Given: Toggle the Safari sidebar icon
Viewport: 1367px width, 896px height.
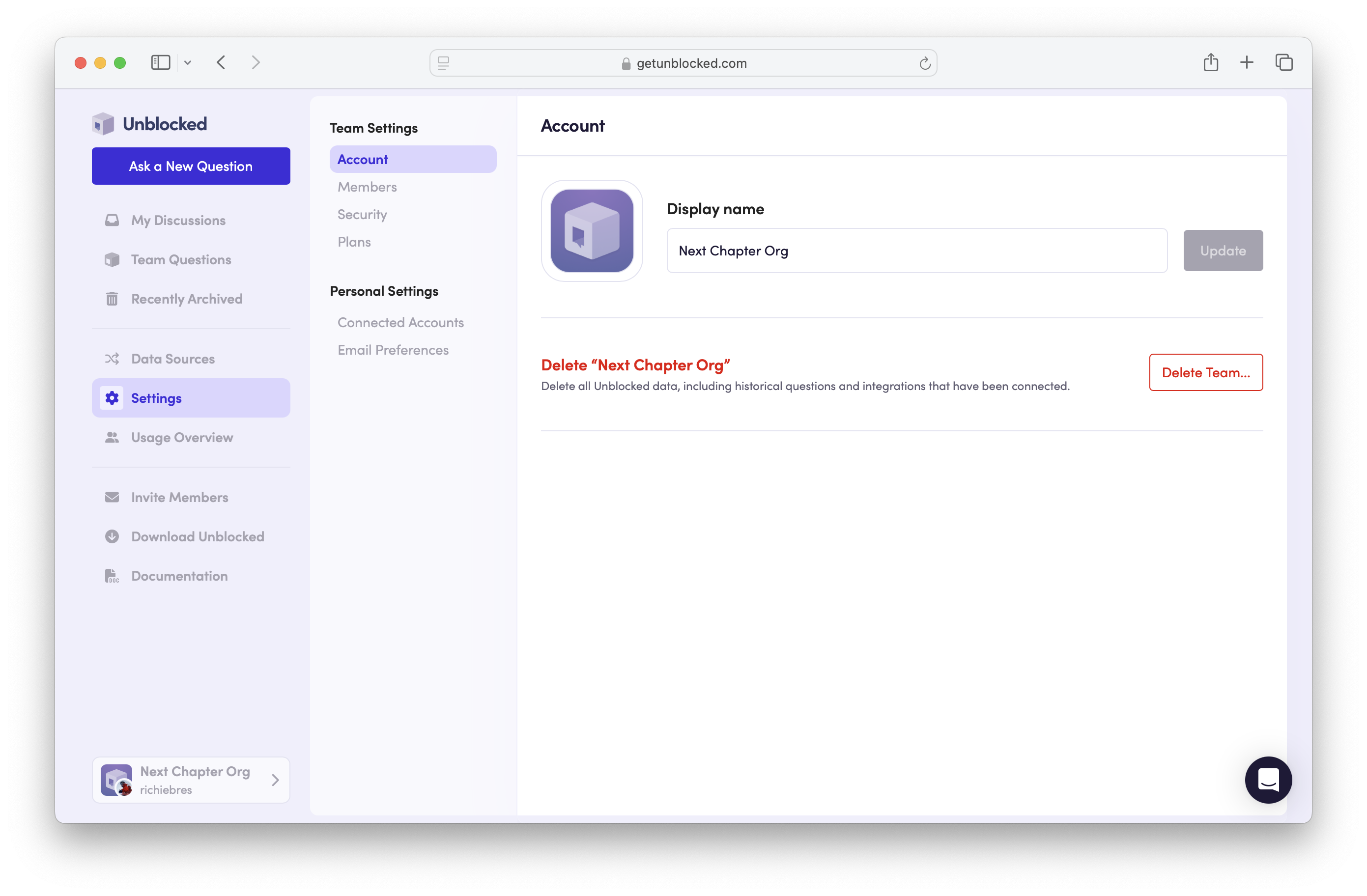Looking at the screenshot, I should tap(161, 62).
